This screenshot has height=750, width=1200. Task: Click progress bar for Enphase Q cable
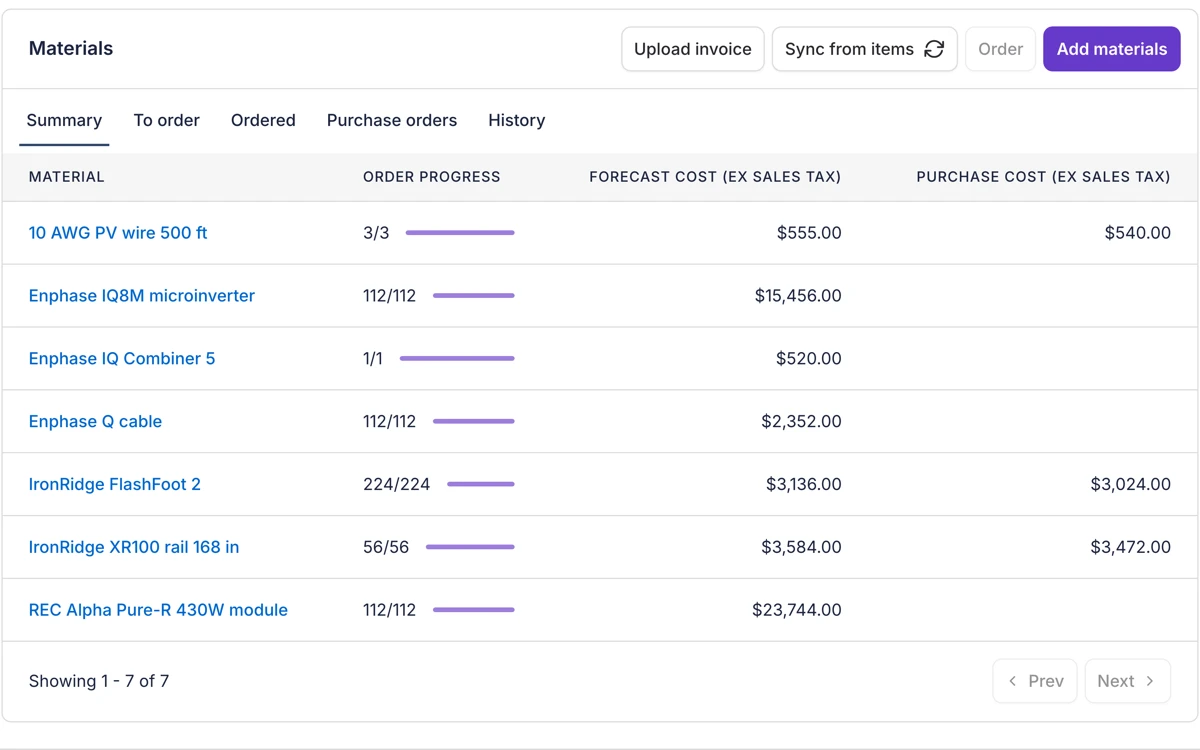pyautogui.click(x=474, y=422)
